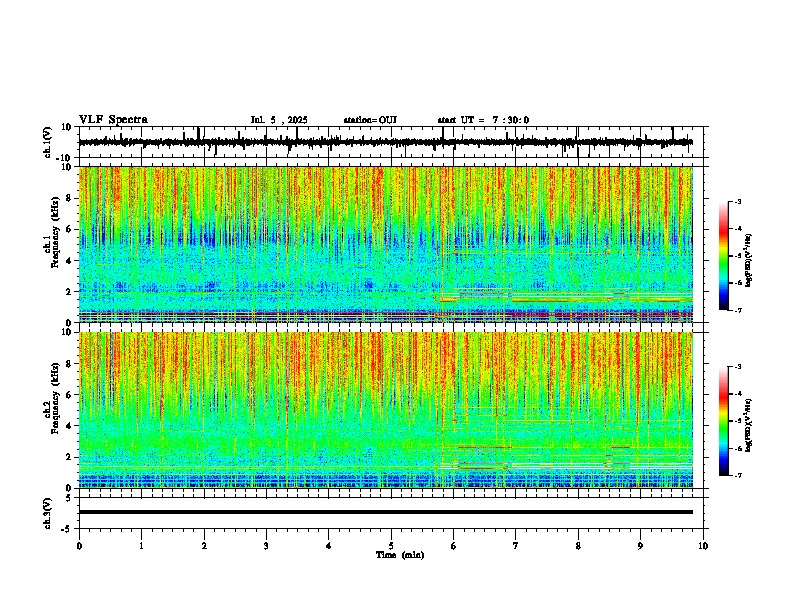Screen dimensions: 792x612
Task: Click the time axis tick label "7"
Action: coord(516,546)
